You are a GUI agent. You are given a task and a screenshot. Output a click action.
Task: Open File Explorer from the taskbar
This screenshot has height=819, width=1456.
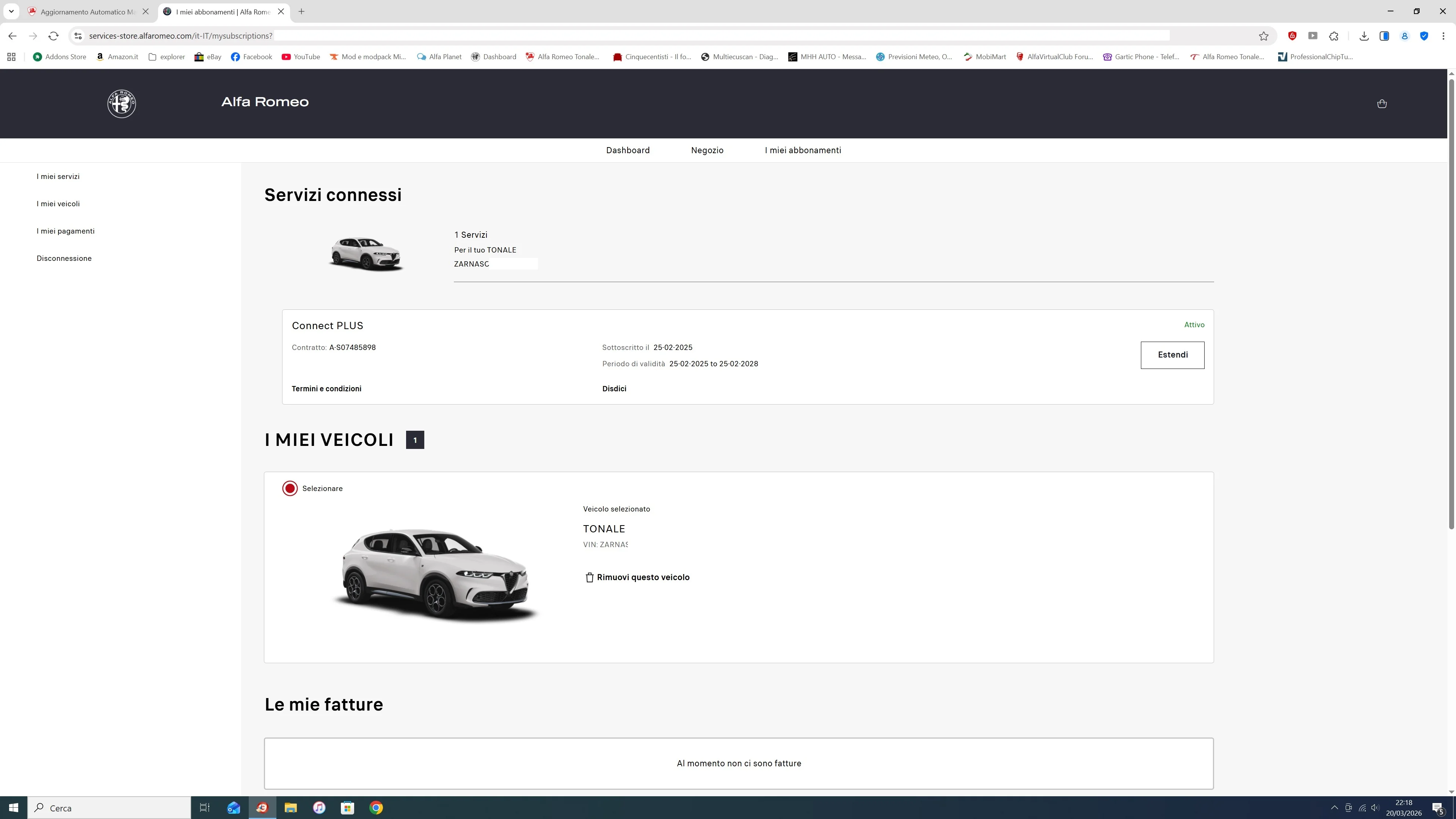click(x=290, y=808)
